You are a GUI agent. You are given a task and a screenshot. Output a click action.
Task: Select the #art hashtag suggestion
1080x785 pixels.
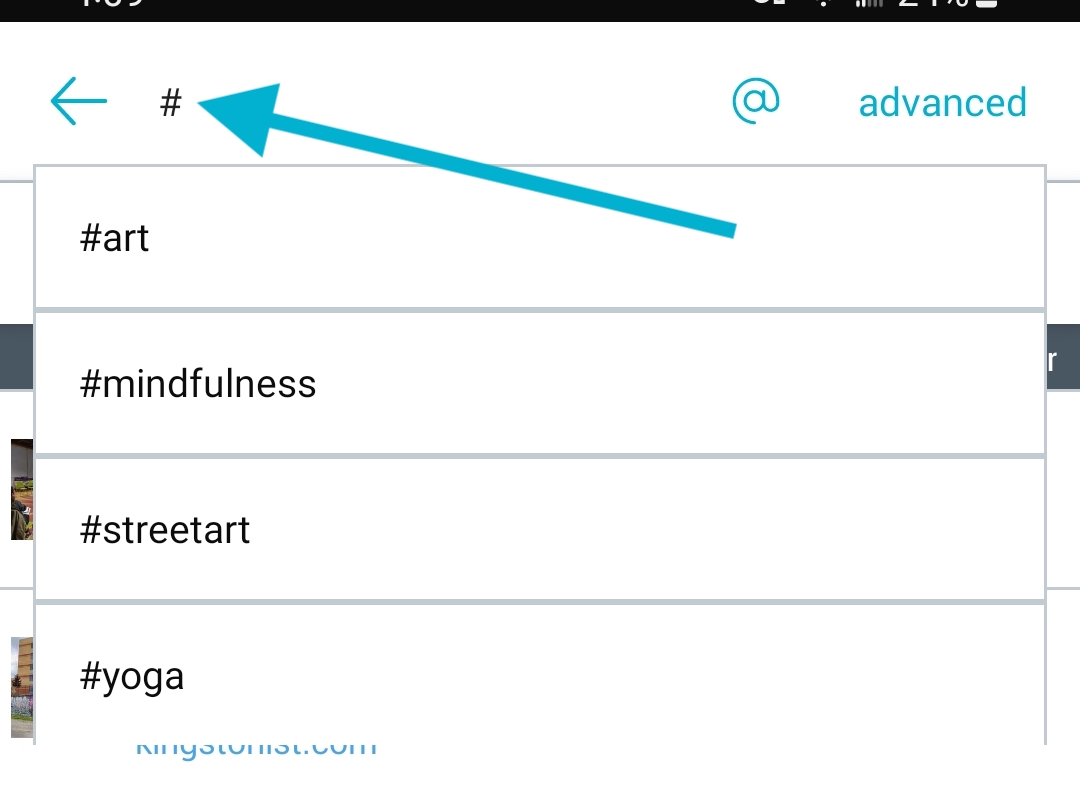point(540,238)
